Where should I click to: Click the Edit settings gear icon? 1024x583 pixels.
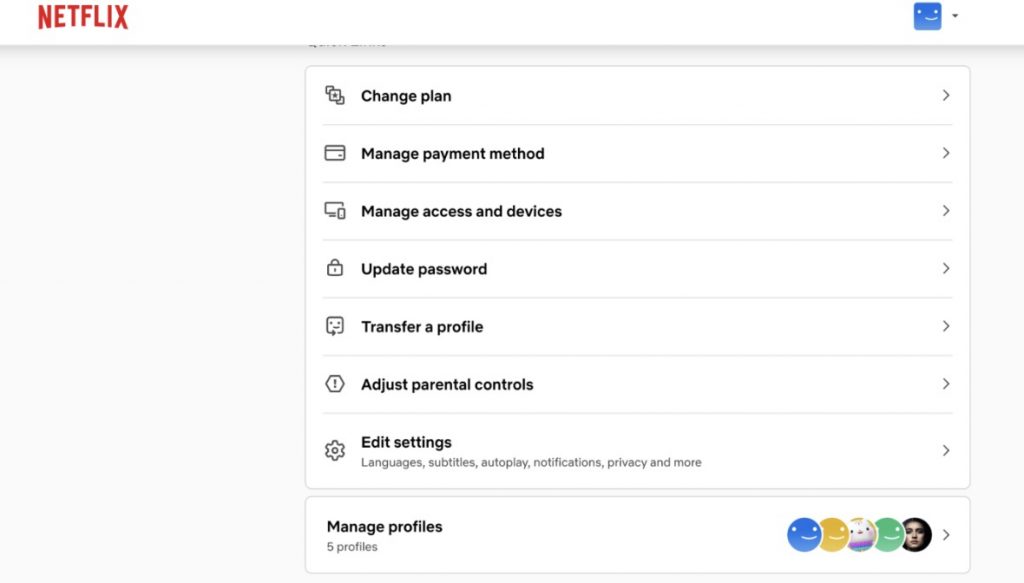[335, 451]
